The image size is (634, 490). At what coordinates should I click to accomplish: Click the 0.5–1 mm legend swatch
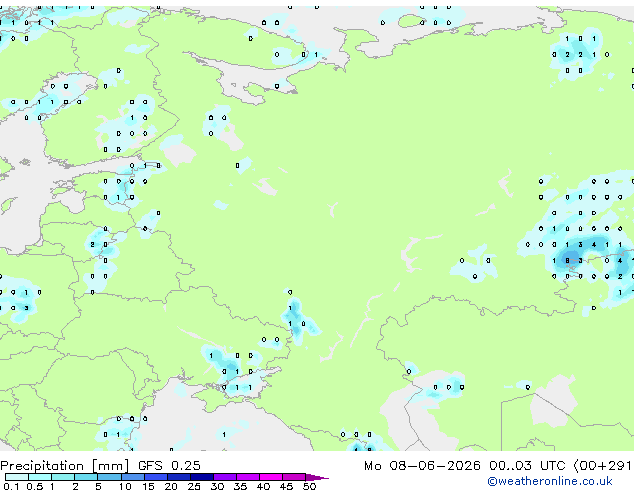coord(40,477)
